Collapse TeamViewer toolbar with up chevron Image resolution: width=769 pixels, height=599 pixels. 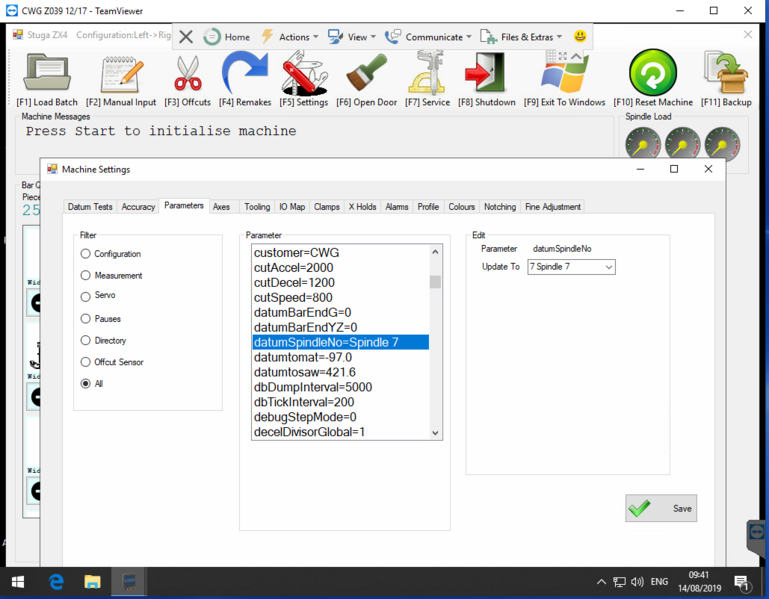[576, 56]
